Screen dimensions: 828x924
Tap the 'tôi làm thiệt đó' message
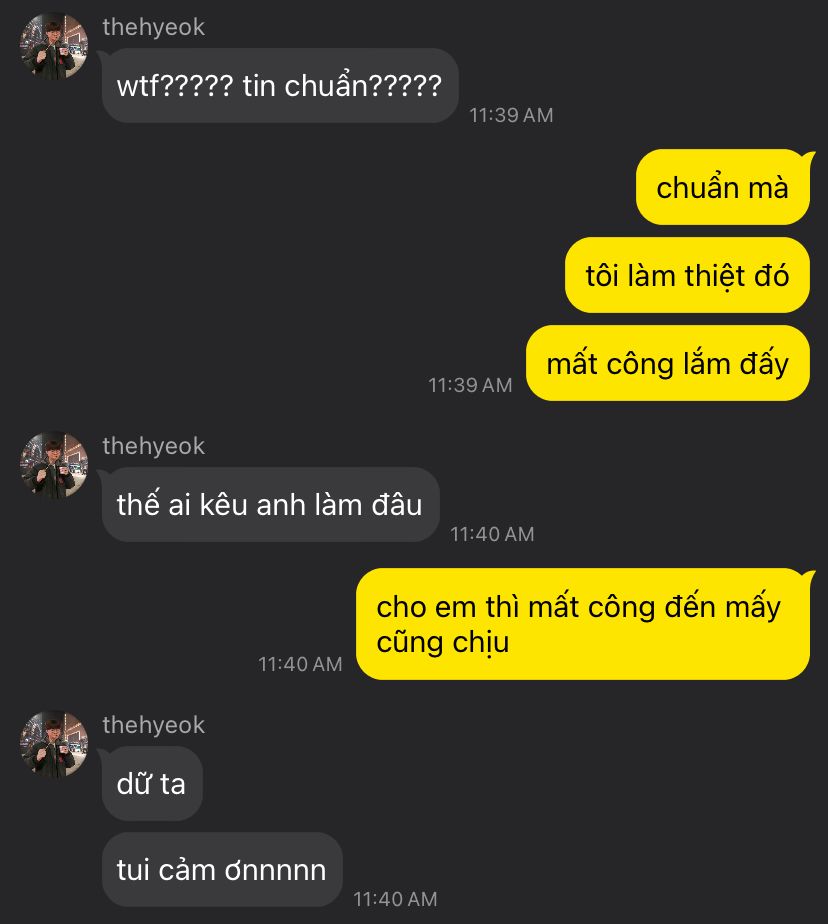pyautogui.click(x=687, y=275)
